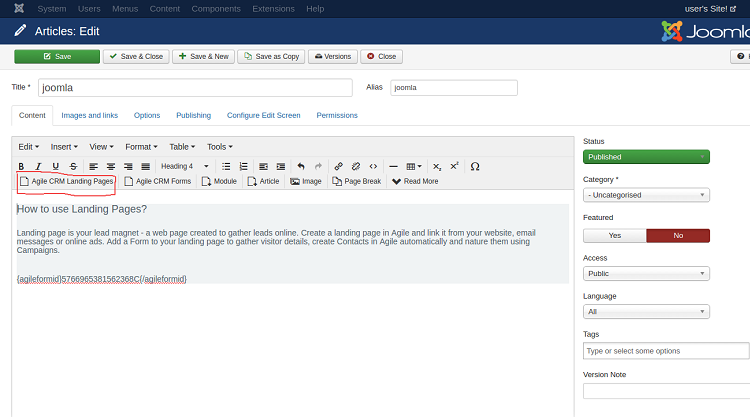Remove link from selection
Screen dimensions: 750x417
point(355,166)
